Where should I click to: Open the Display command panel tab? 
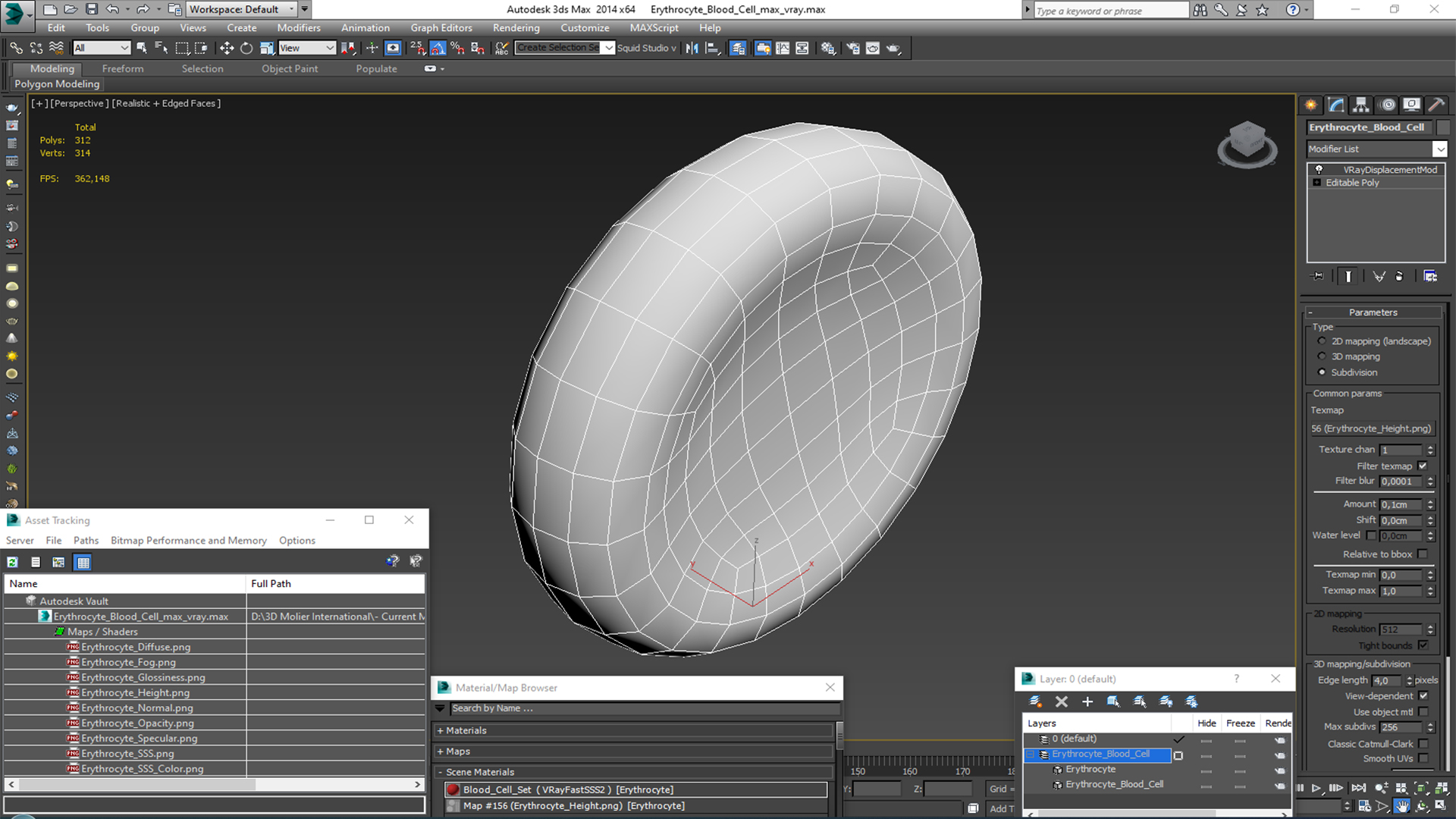[1411, 105]
